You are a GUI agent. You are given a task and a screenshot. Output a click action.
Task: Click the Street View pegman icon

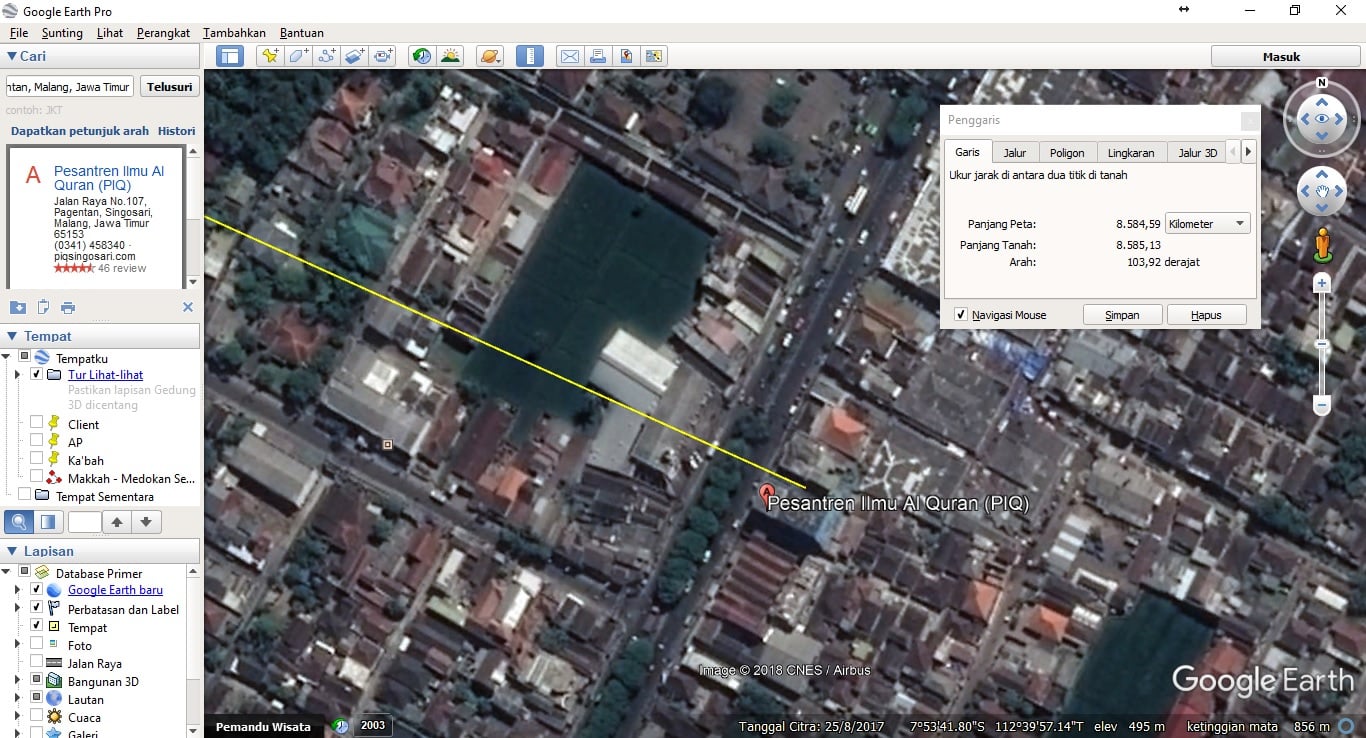tap(1322, 243)
